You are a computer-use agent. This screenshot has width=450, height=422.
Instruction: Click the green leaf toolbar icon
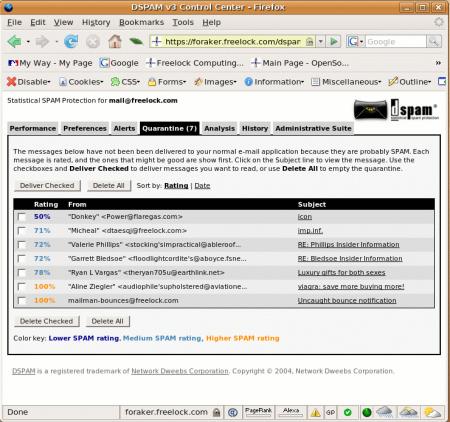(136, 42)
